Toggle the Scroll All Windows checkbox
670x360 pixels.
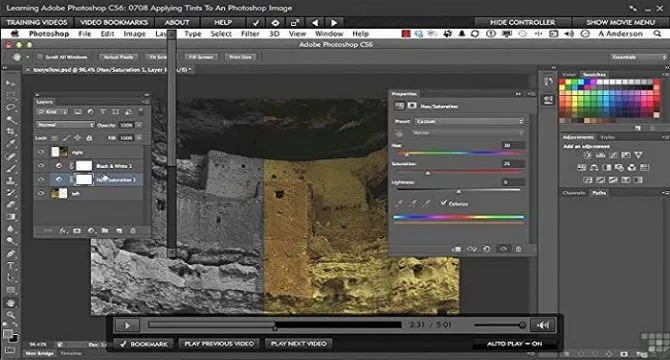click(x=40, y=57)
